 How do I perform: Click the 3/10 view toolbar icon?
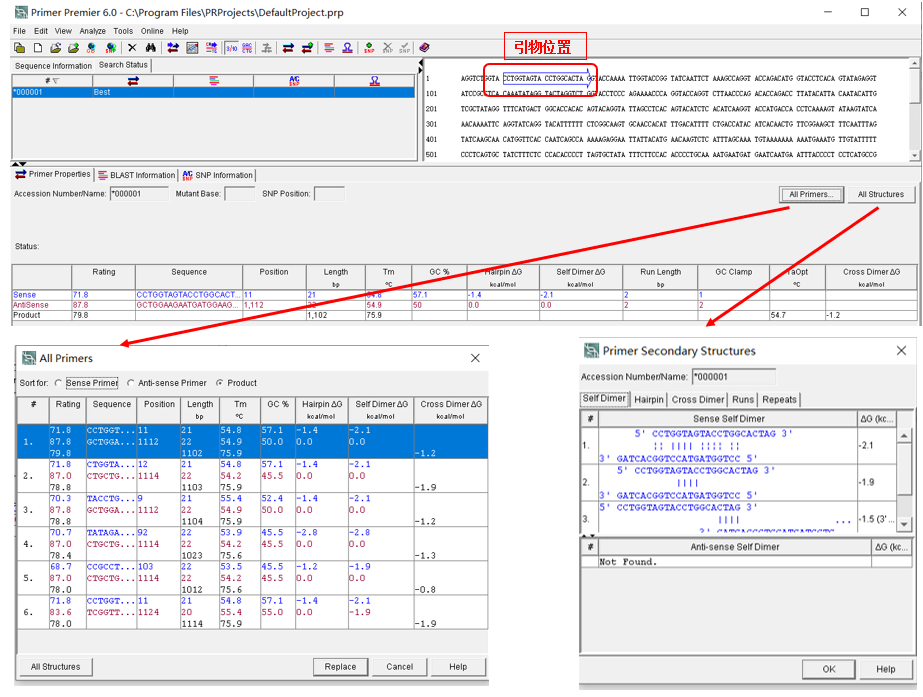pyautogui.click(x=231, y=48)
